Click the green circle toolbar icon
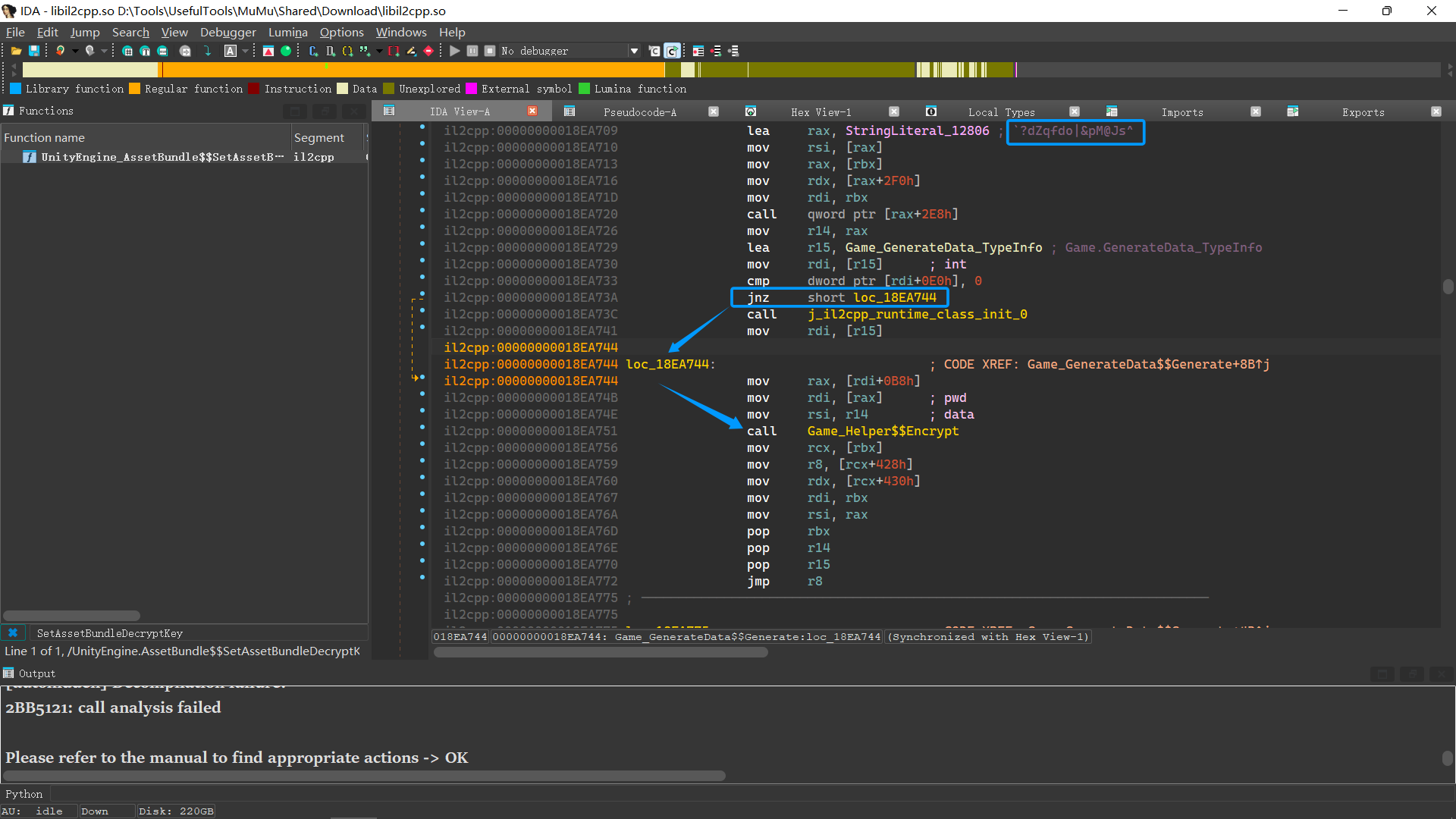Viewport: 1456px width, 819px height. (286, 51)
